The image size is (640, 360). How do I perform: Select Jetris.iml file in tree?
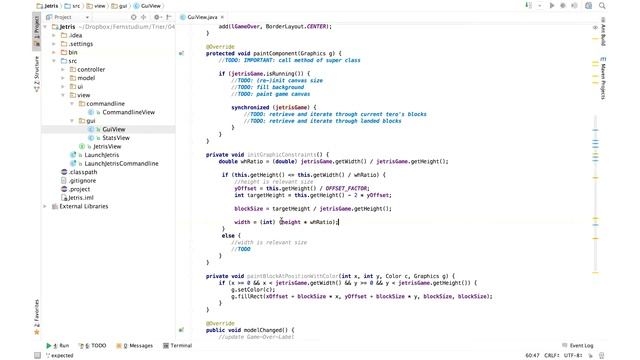pos(77,198)
